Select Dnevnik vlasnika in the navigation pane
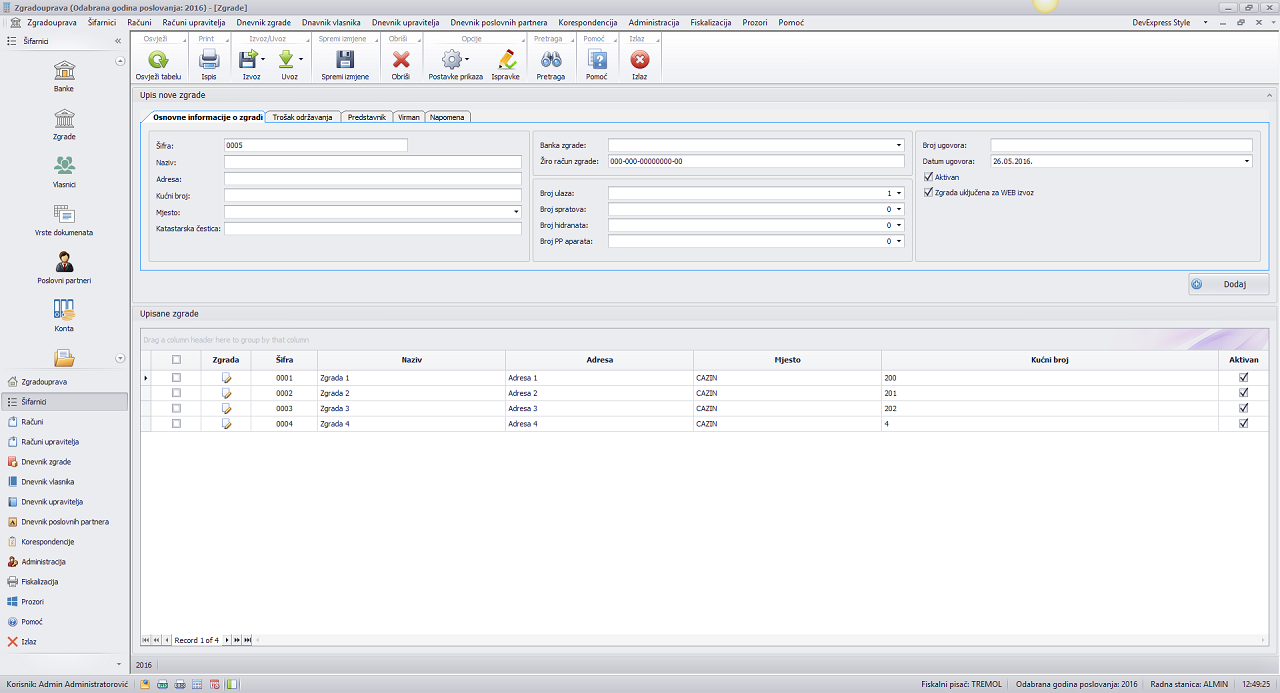The width and height of the screenshot is (1280, 693). click(x=48, y=482)
